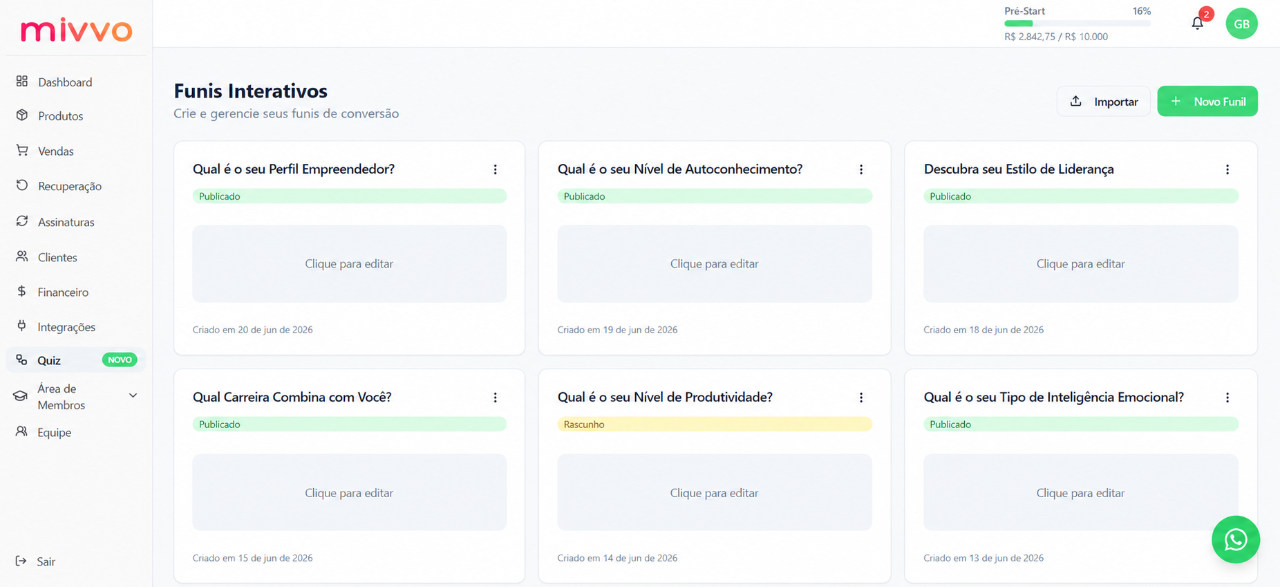Open three-dot menu on Estilo de Liderança card
Screen dimensions: 1280x587
pyautogui.click(x=1227, y=170)
